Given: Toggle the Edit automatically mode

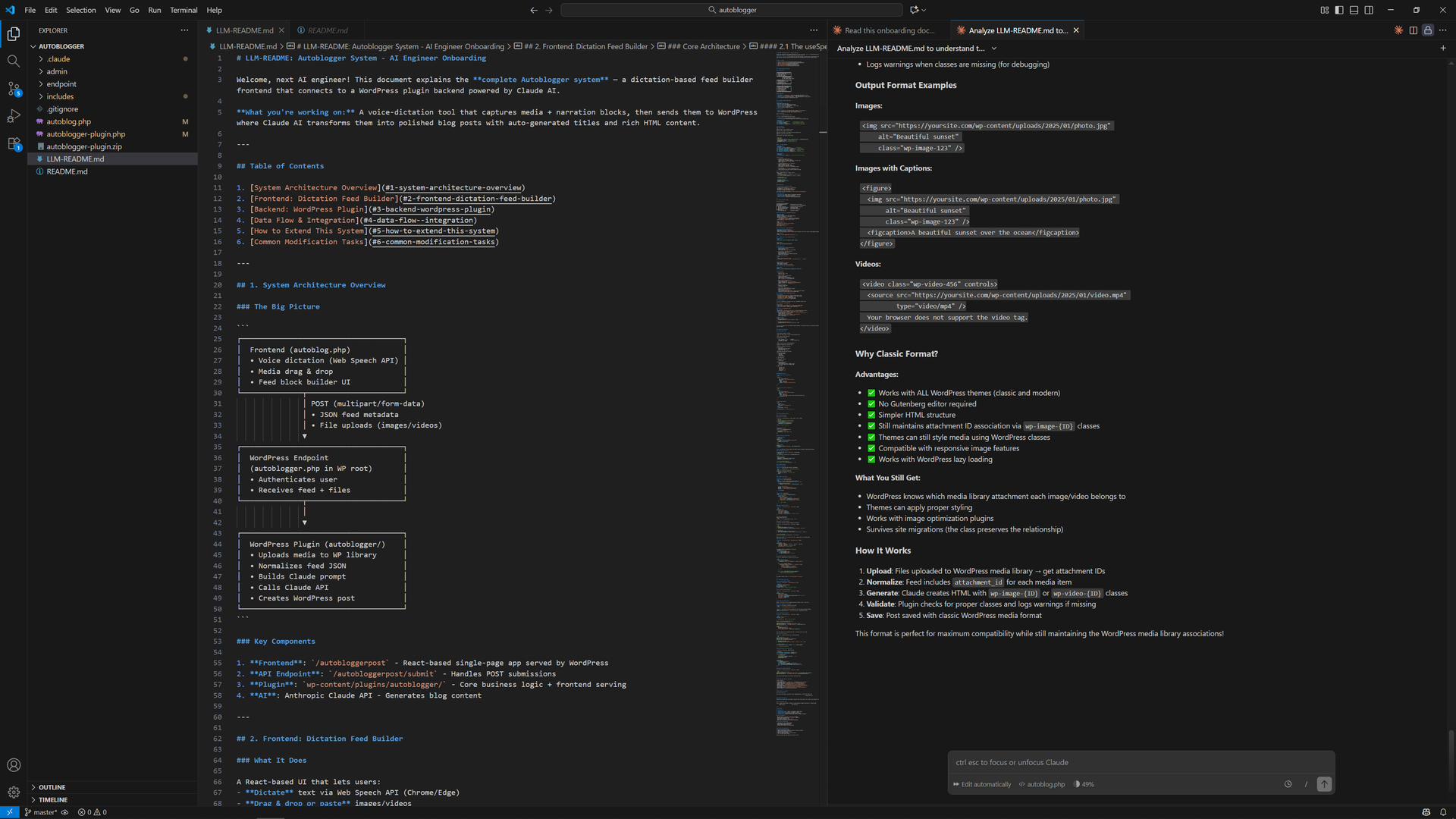Looking at the screenshot, I should pyautogui.click(x=983, y=784).
